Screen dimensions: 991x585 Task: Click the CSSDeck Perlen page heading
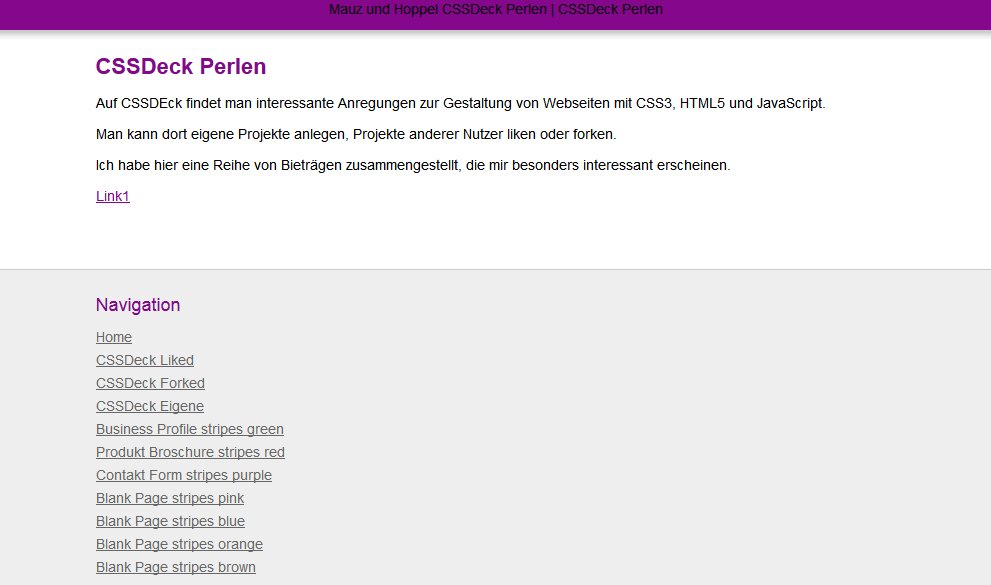pos(180,66)
